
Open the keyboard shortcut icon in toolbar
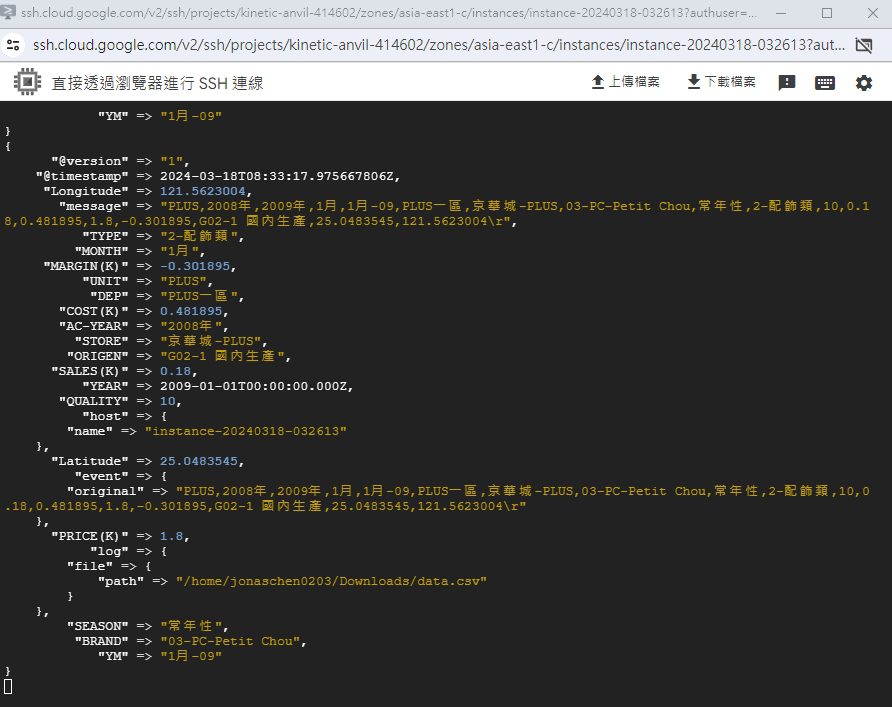825,82
